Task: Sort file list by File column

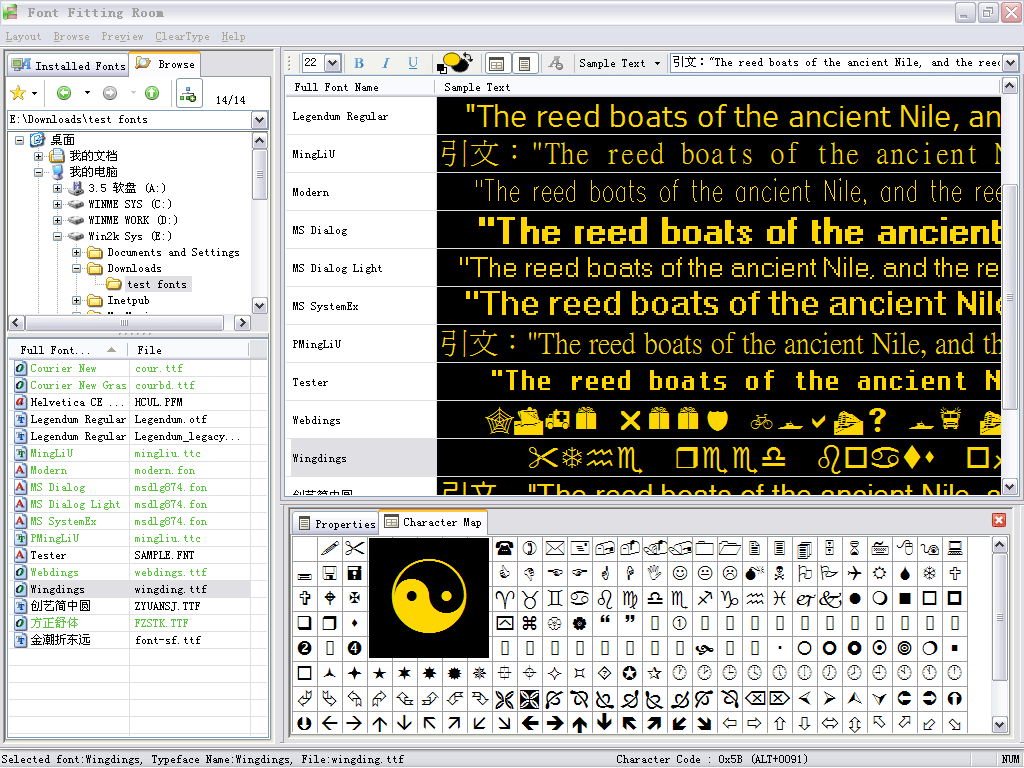Action: coord(189,351)
